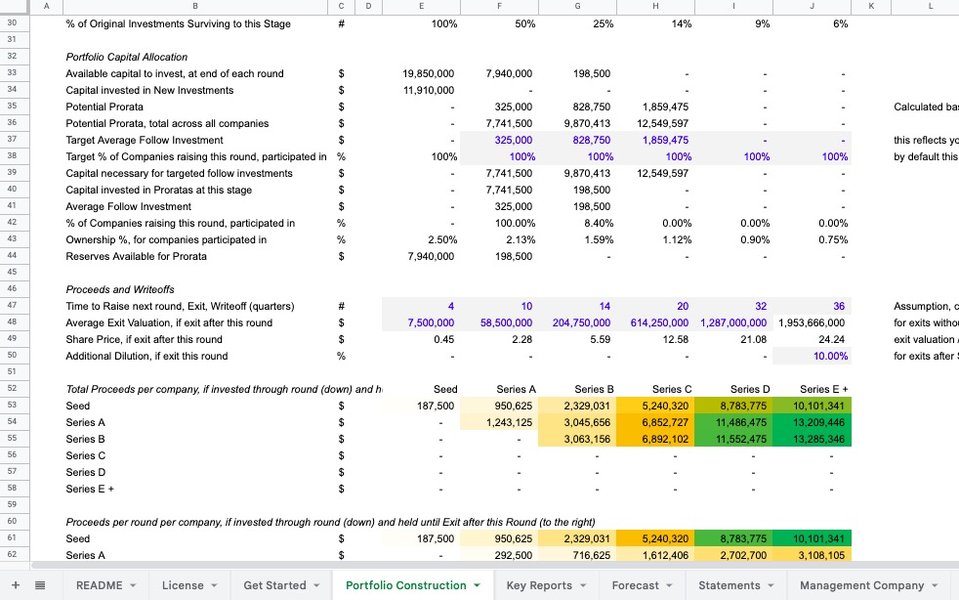The image size is (959, 600).
Task: Expand the Forecast tab menu arrow
Action: click(x=669, y=585)
